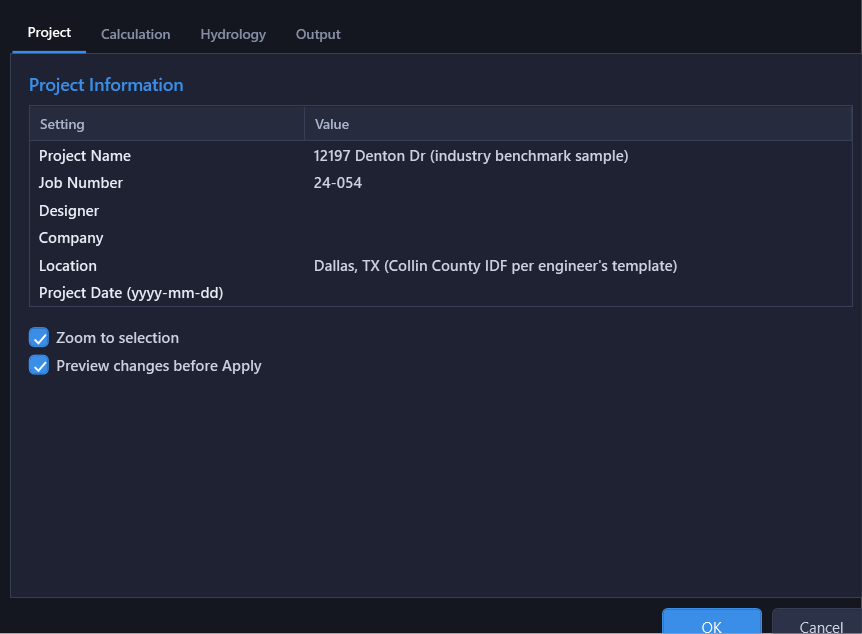862x634 pixels.
Task: Click the empty Designer value cell
Action: tap(578, 211)
